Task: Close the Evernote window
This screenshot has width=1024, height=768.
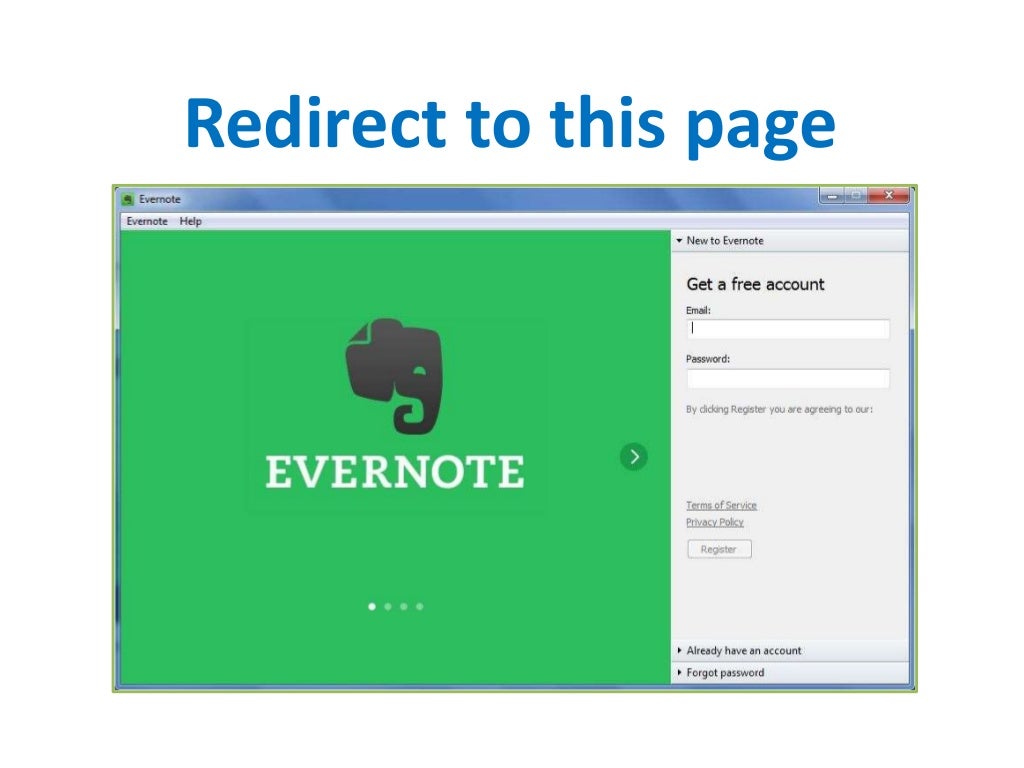Action: 888,195
